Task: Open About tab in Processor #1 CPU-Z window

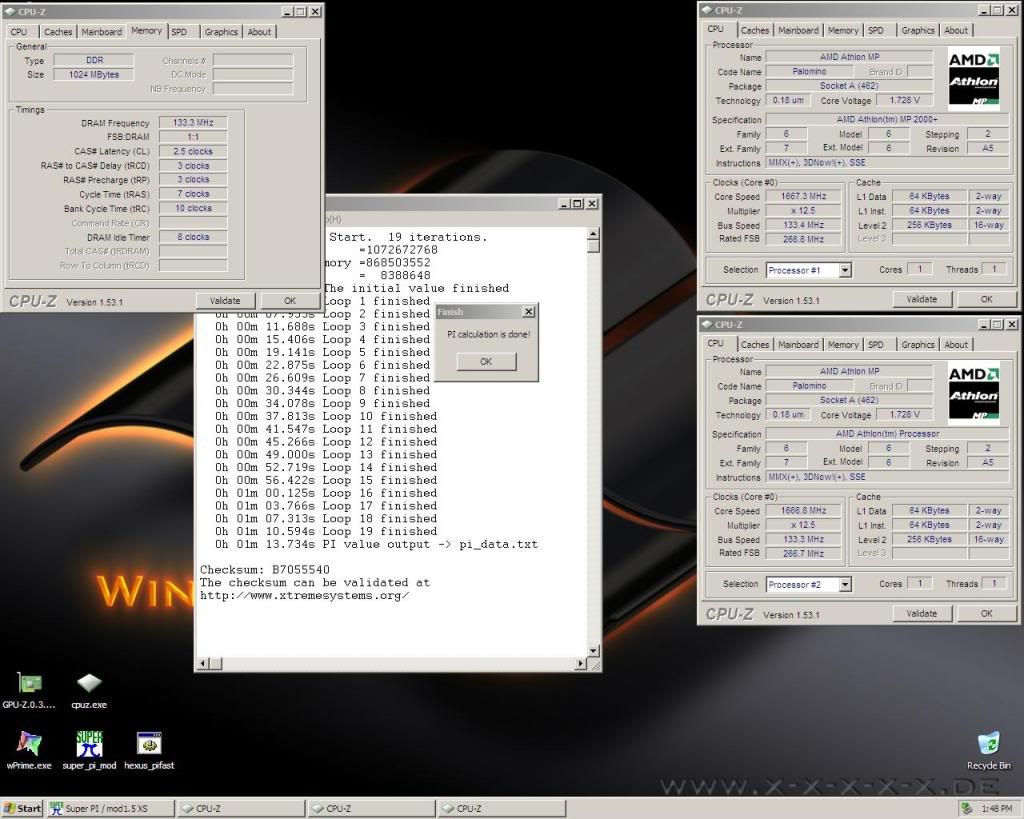Action: pyautogui.click(x=956, y=30)
